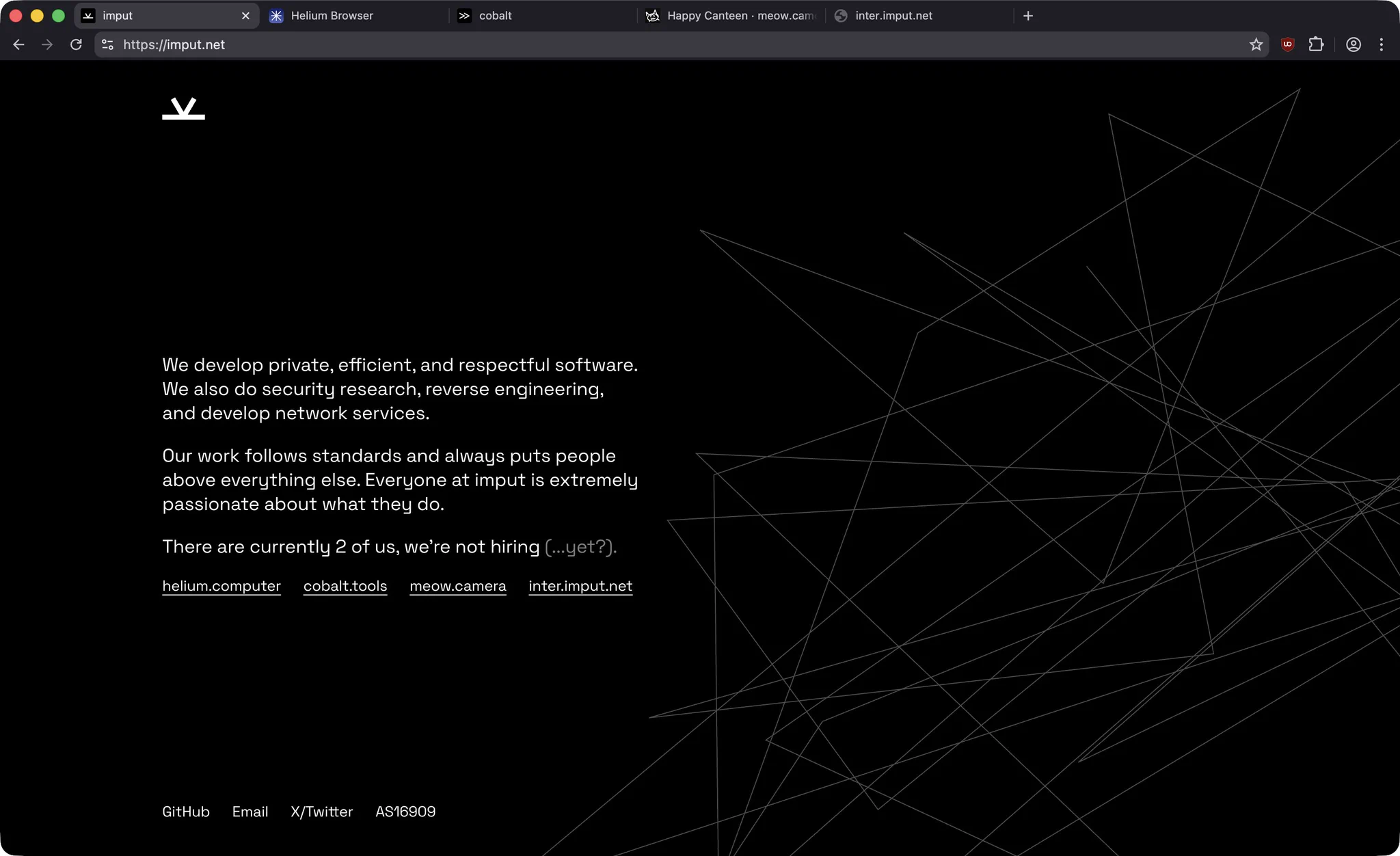Switch to the inter.imput.net tab

919,16
